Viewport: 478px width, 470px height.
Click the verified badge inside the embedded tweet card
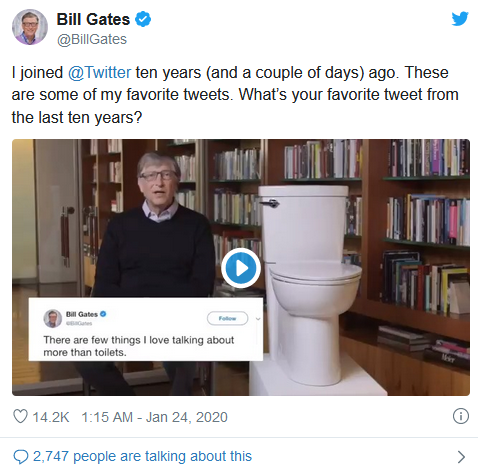pyautogui.click(x=103, y=314)
